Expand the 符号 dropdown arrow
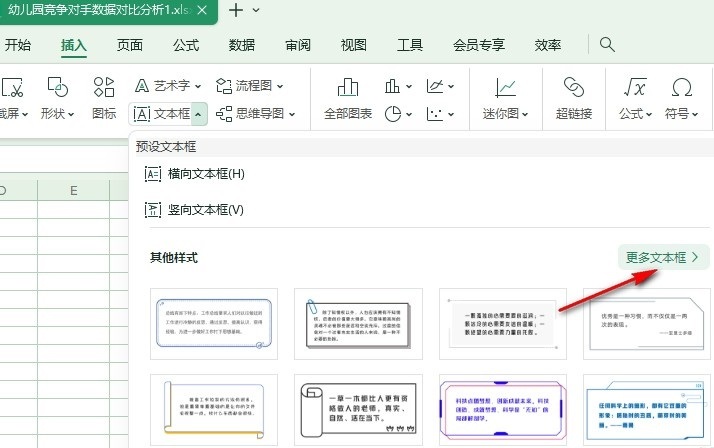This screenshot has width=714, height=448. click(695, 114)
